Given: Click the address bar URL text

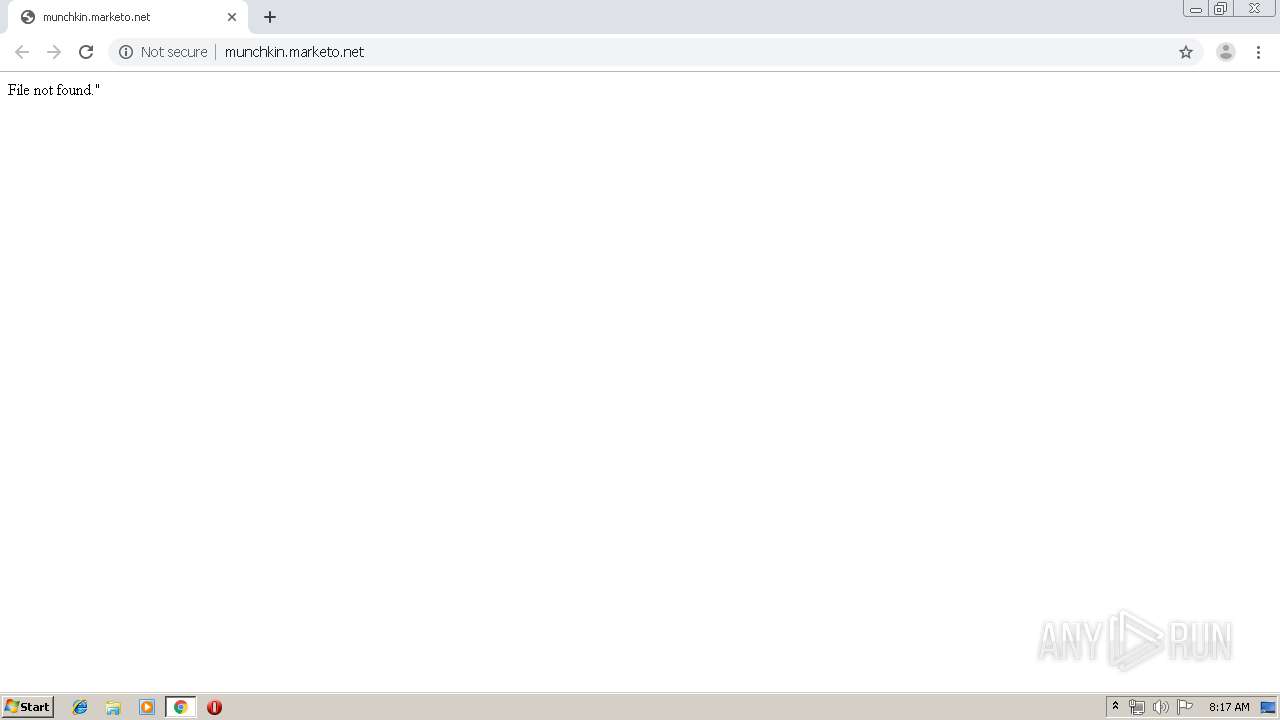Looking at the screenshot, I should point(294,52).
